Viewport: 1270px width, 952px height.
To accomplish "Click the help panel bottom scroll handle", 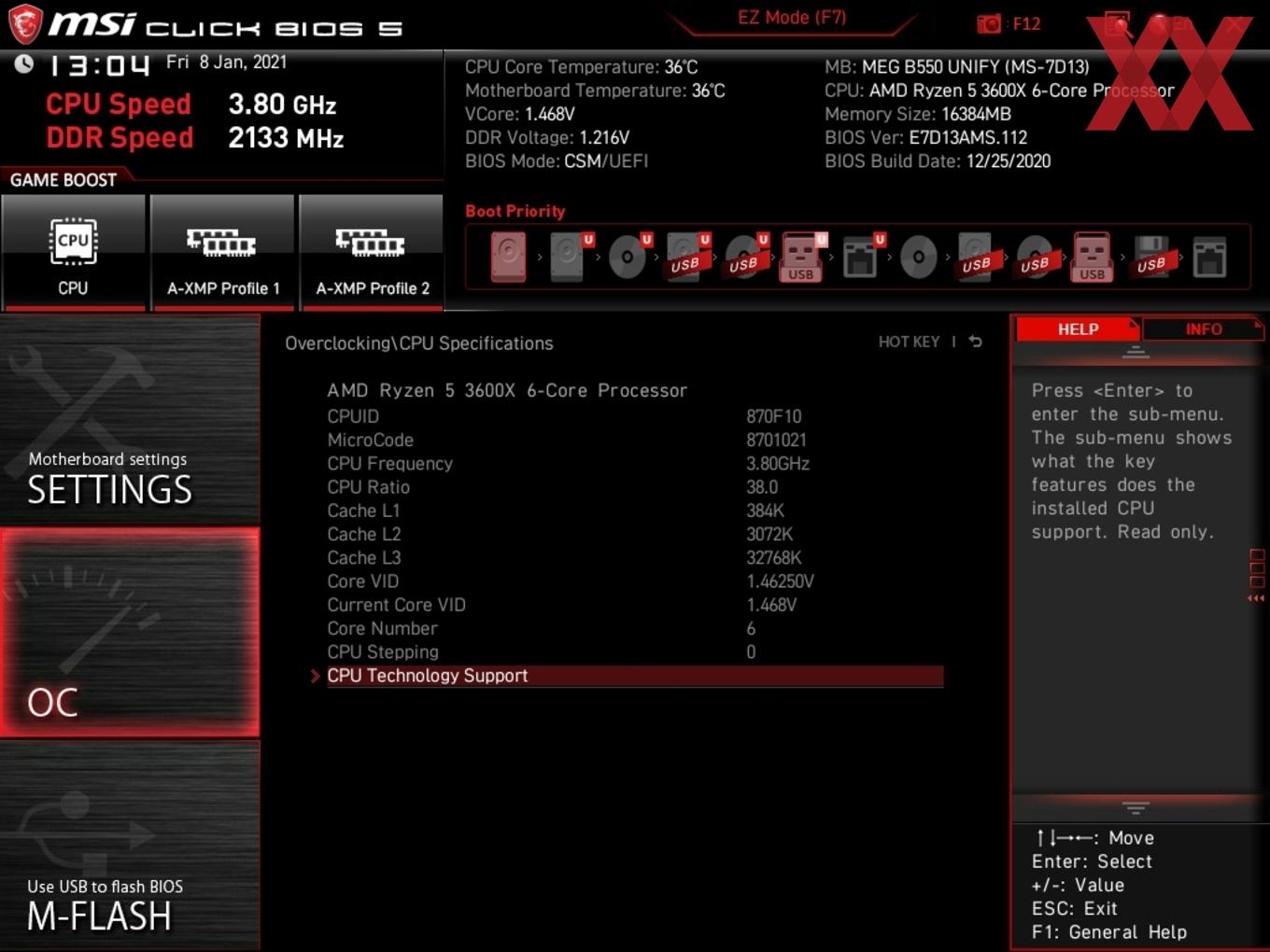I will [x=1136, y=807].
